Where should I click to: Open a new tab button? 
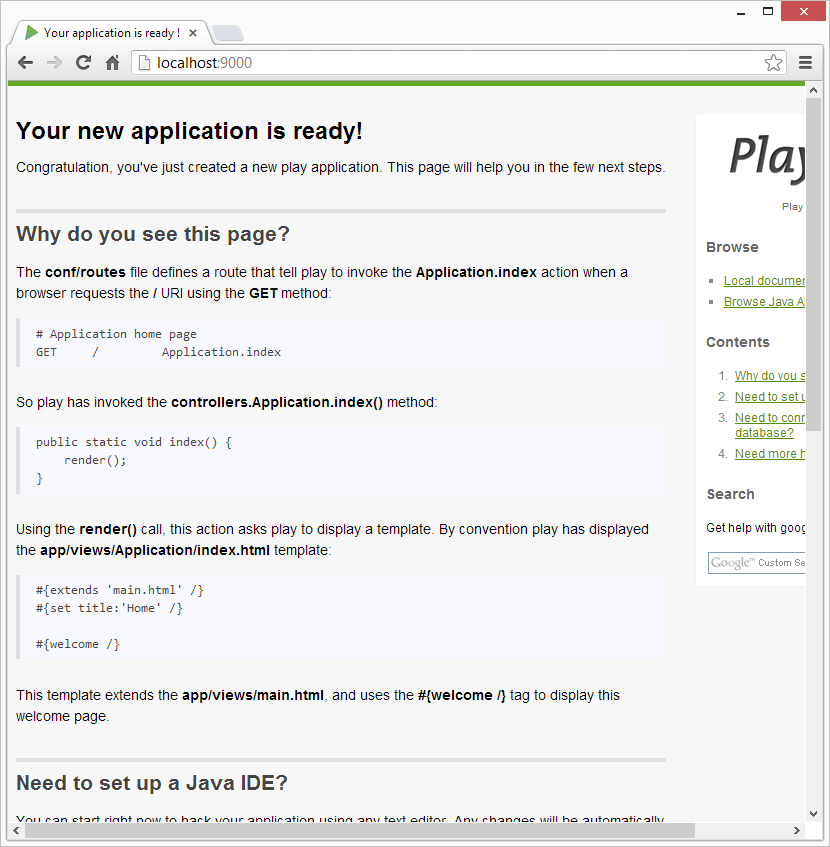point(228,33)
